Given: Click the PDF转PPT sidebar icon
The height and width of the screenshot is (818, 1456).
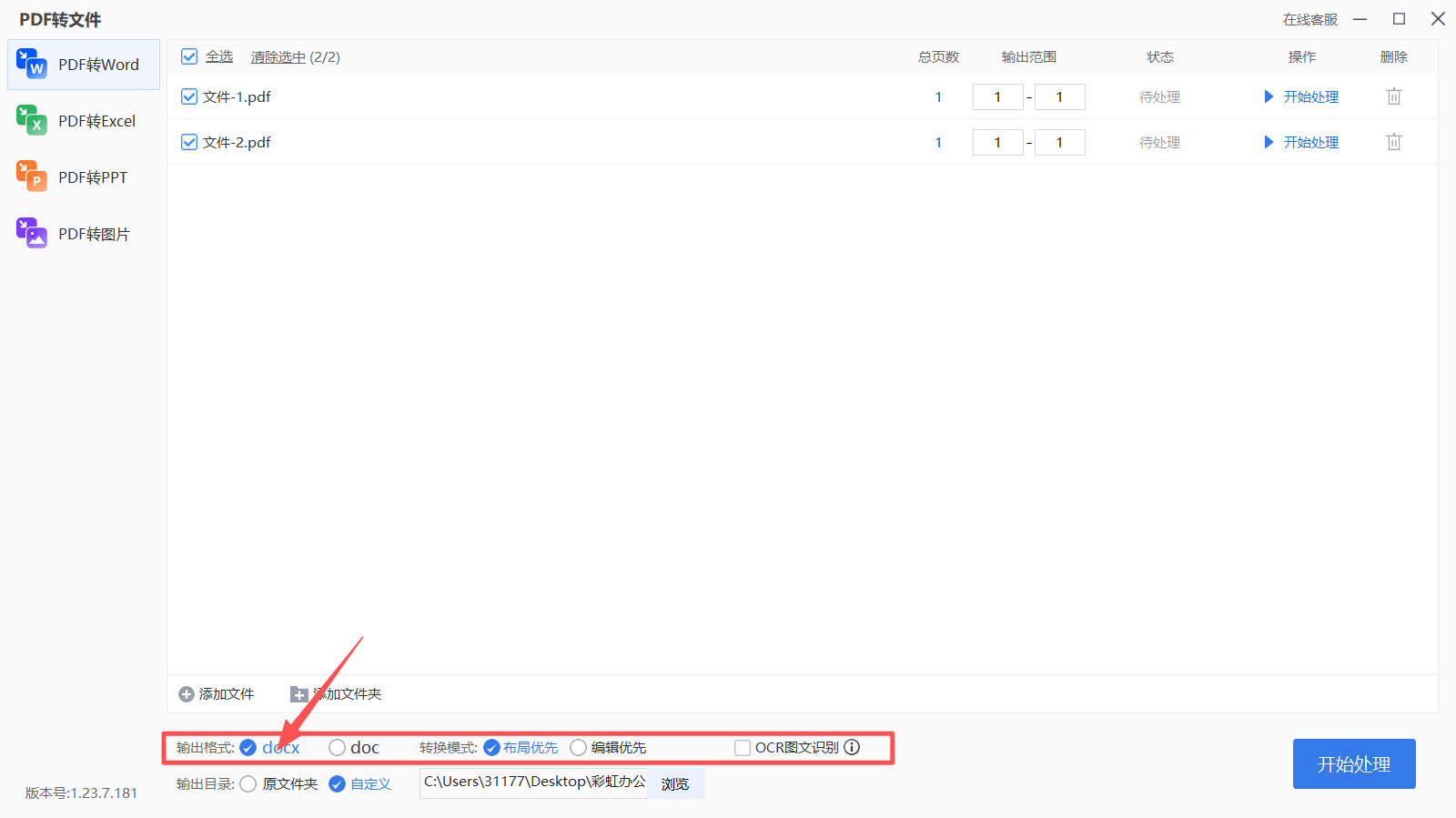Looking at the screenshot, I should [x=32, y=177].
